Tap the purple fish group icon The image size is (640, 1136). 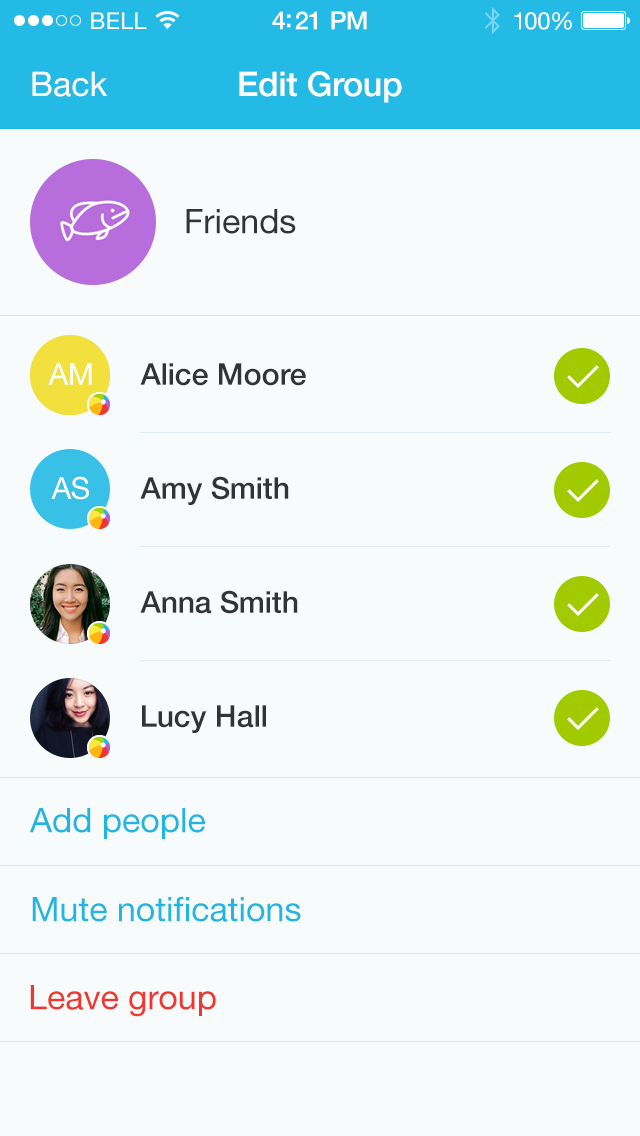[93, 222]
